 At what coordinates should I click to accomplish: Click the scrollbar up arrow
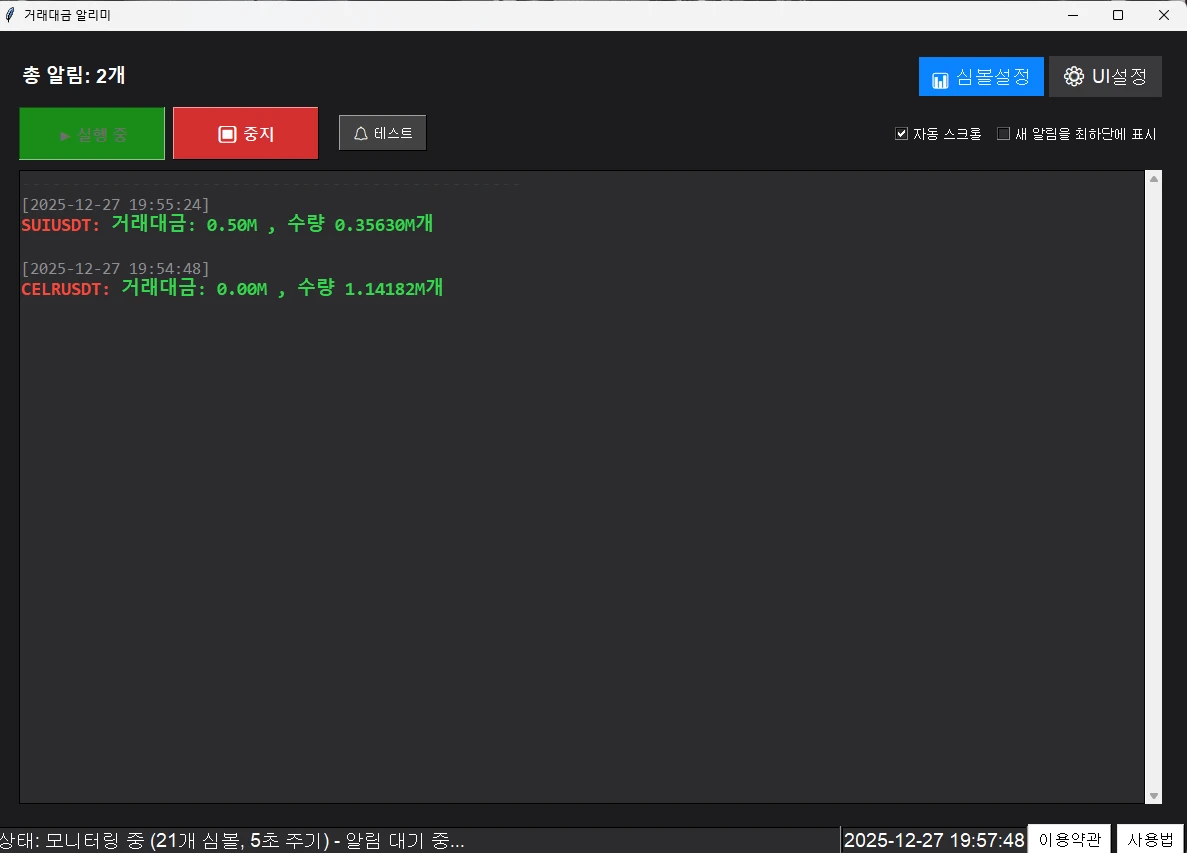(1154, 179)
